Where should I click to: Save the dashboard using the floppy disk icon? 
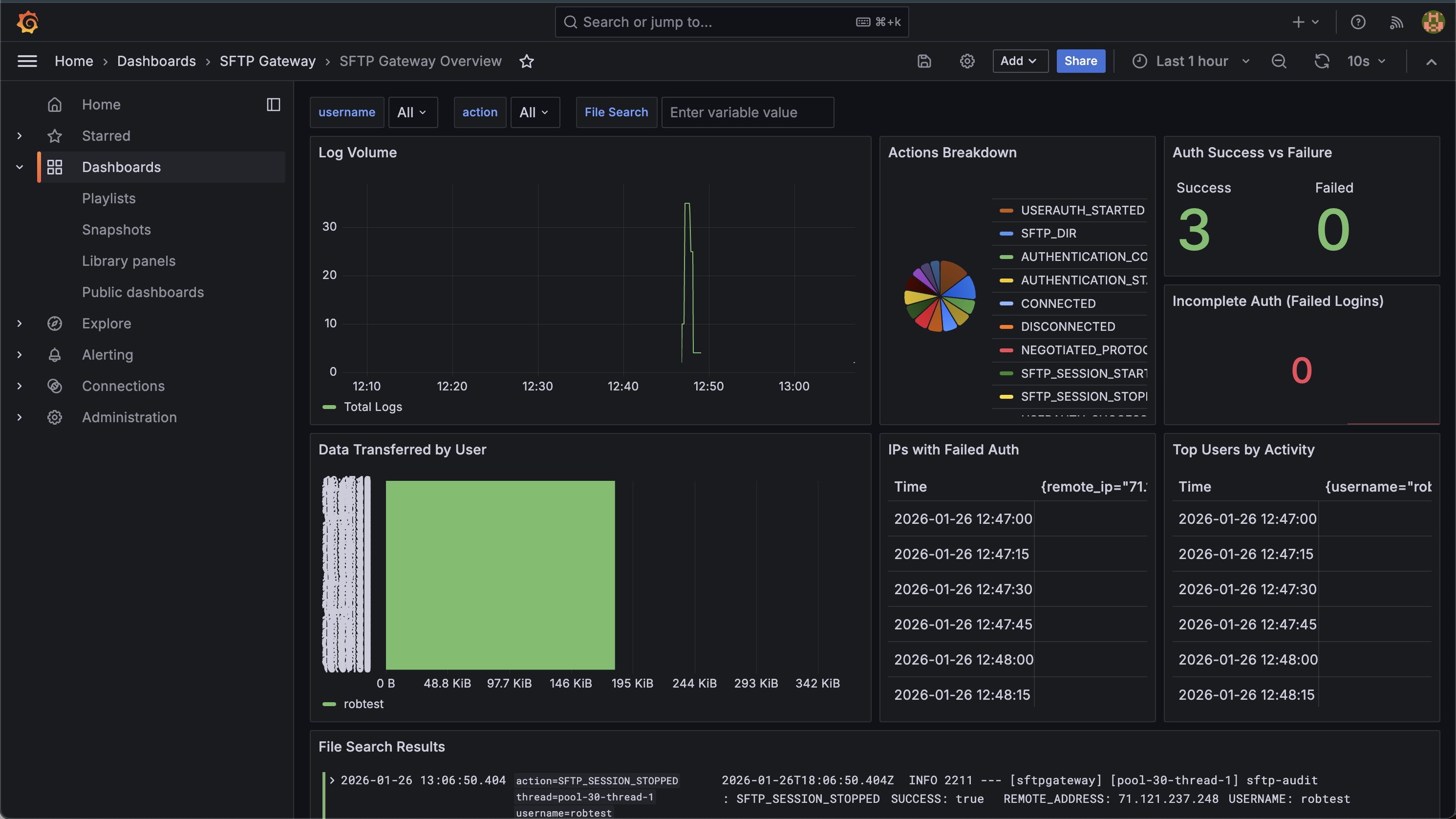coord(924,61)
